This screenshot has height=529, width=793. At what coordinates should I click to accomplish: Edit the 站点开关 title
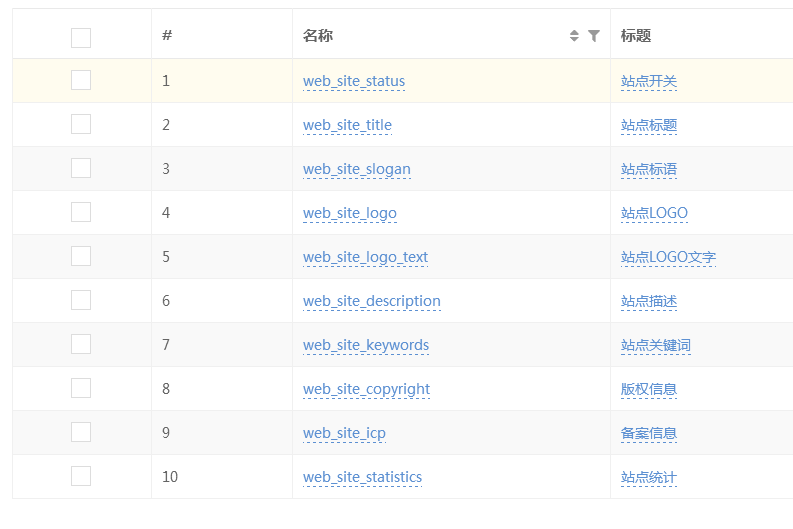click(649, 81)
